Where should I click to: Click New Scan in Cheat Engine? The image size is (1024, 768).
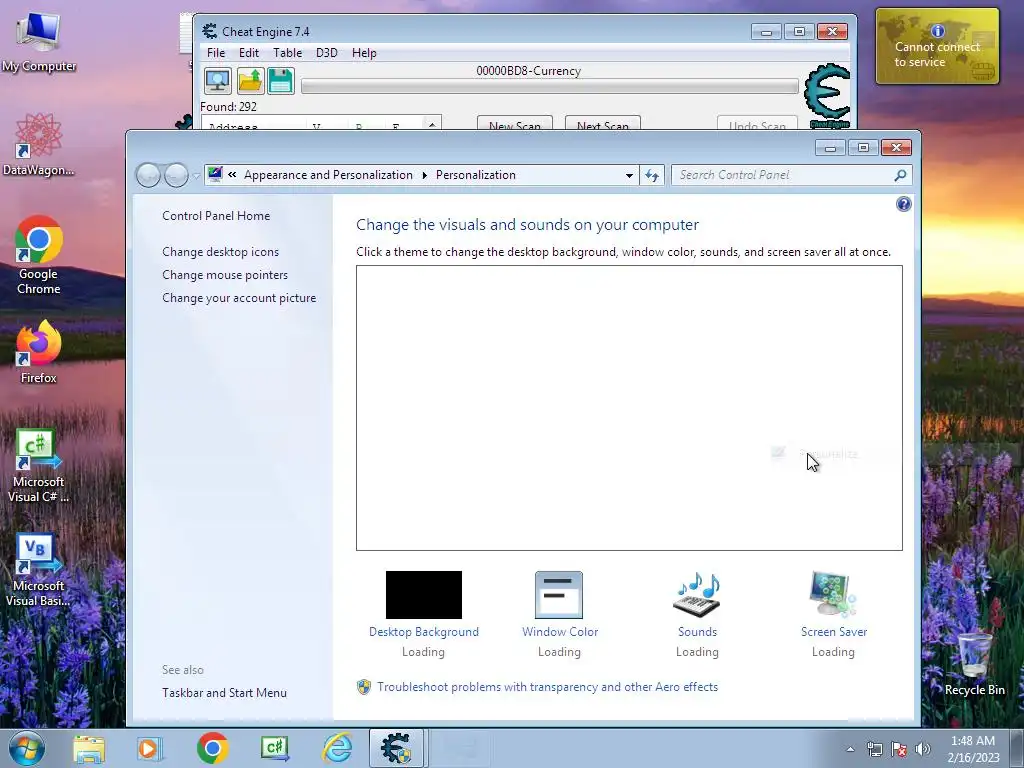515,123
